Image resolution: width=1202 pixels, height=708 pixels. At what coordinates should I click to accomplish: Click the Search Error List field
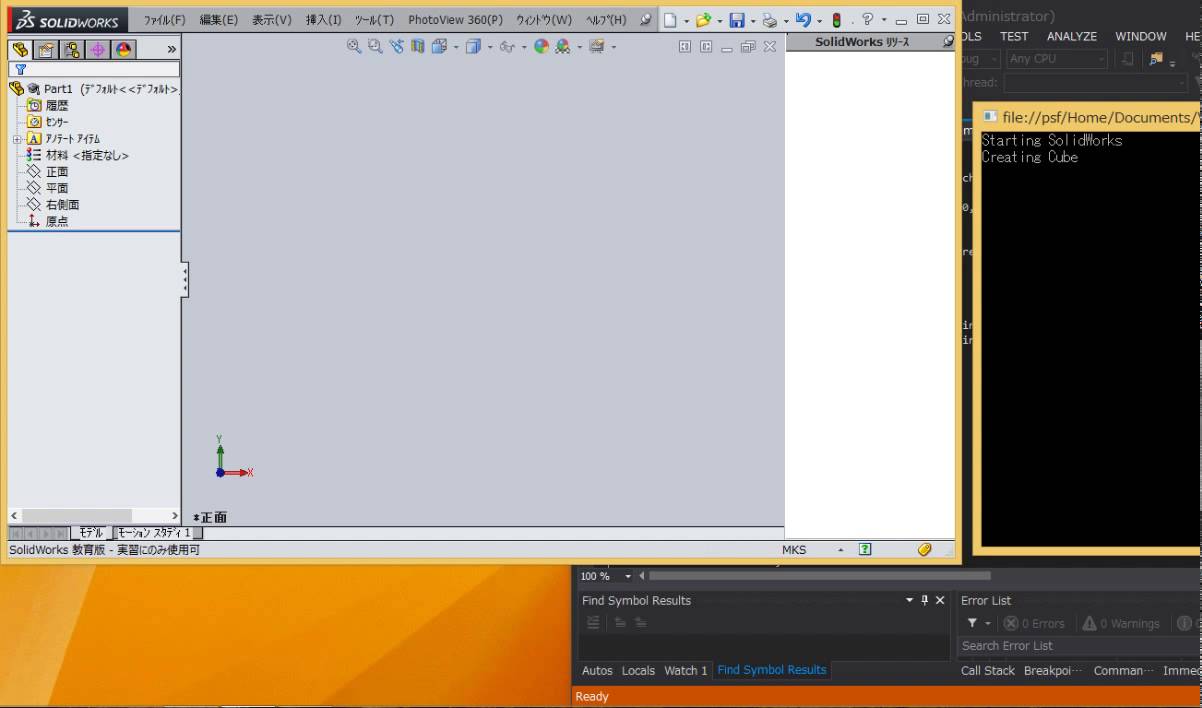pyautogui.click(x=1080, y=646)
